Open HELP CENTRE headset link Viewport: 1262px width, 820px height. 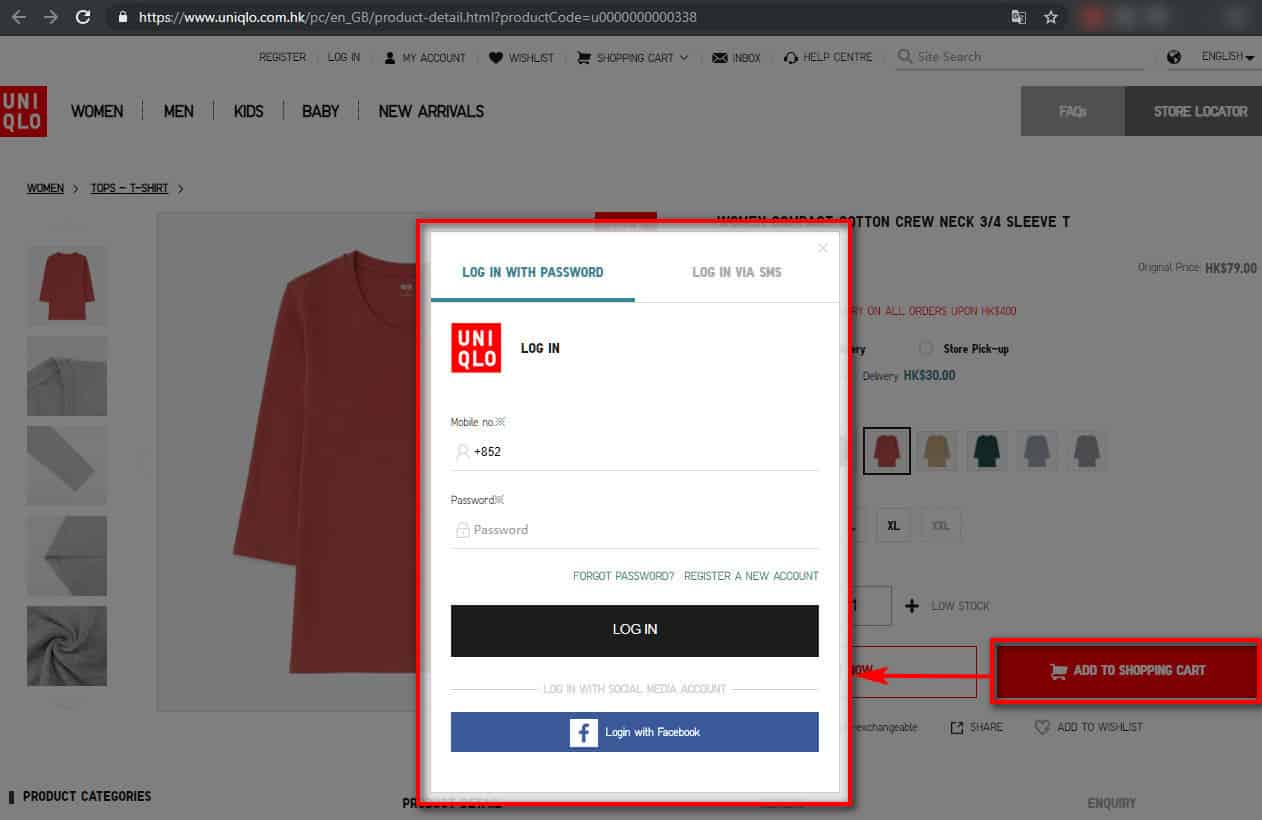coord(828,58)
